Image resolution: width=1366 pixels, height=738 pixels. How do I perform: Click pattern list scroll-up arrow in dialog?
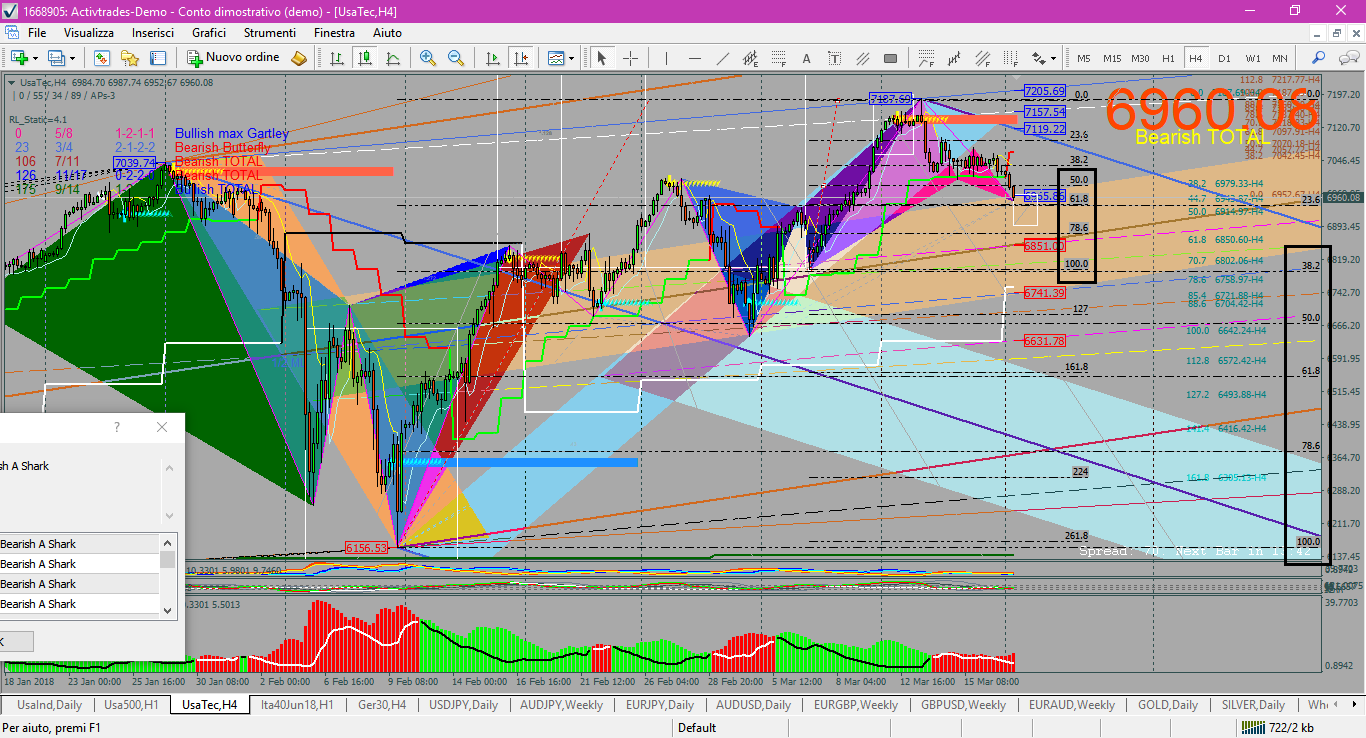point(167,542)
